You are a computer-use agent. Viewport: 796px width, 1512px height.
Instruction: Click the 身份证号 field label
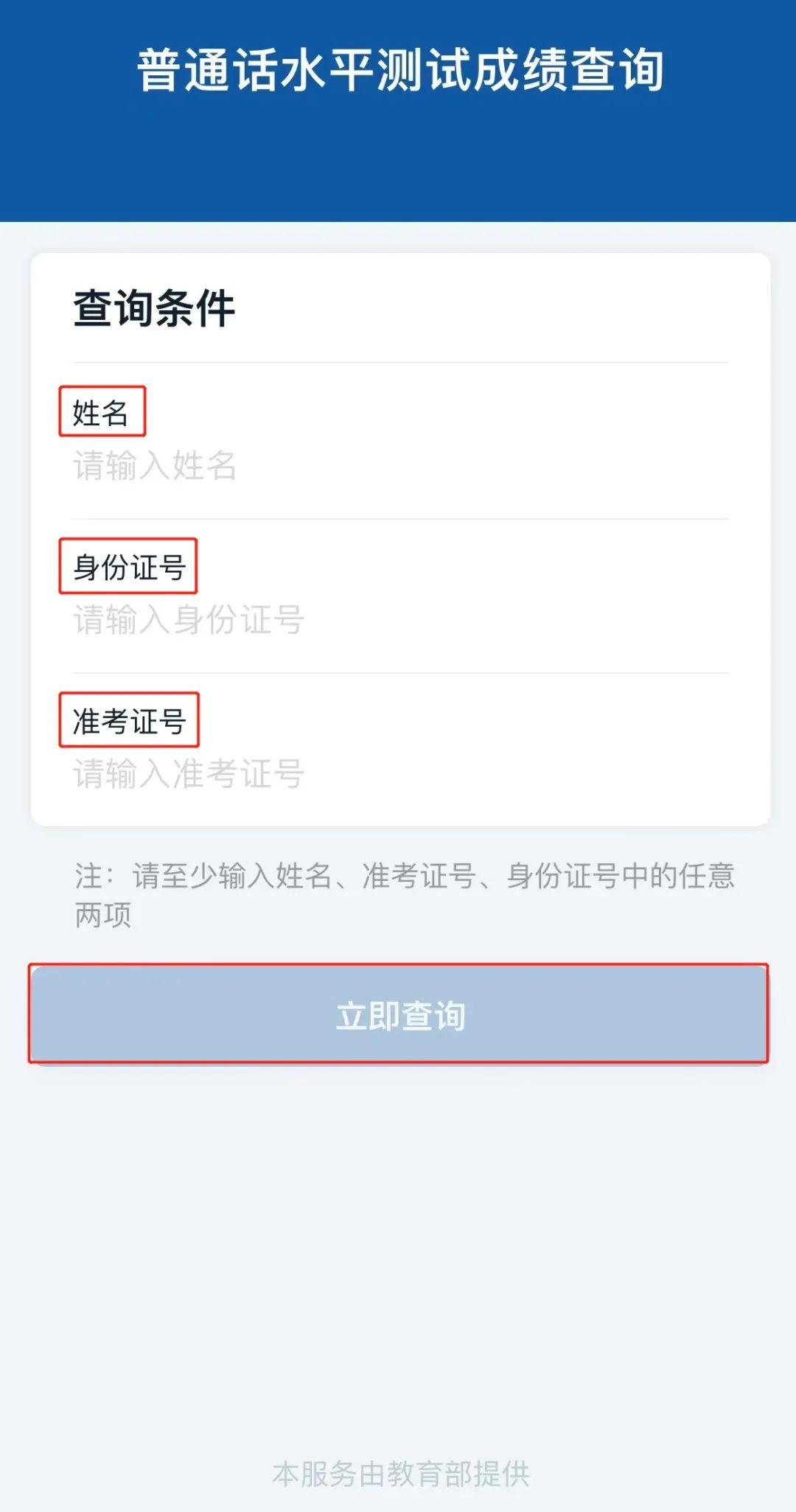(x=128, y=566)
